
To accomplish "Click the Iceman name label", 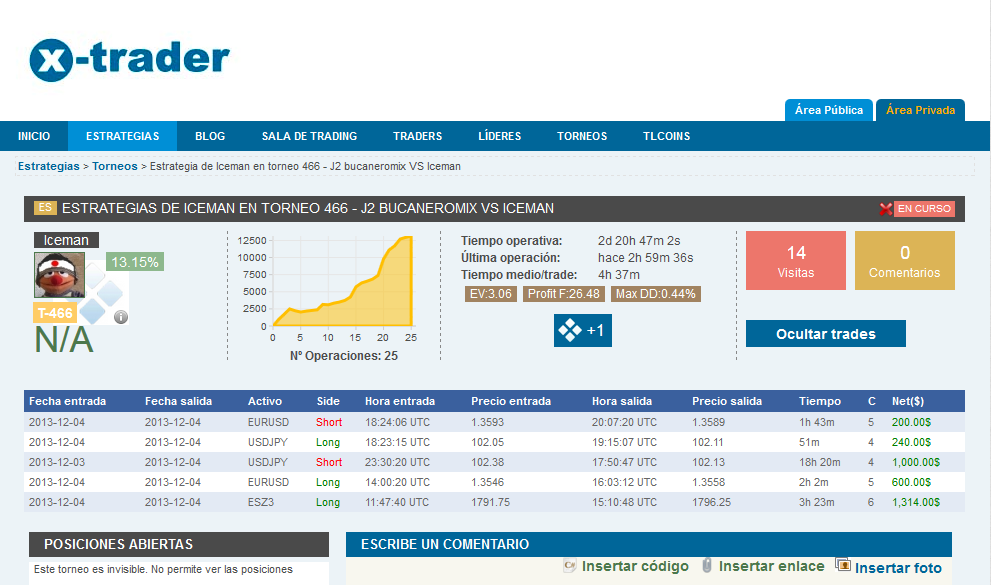I will pos(66,240).
